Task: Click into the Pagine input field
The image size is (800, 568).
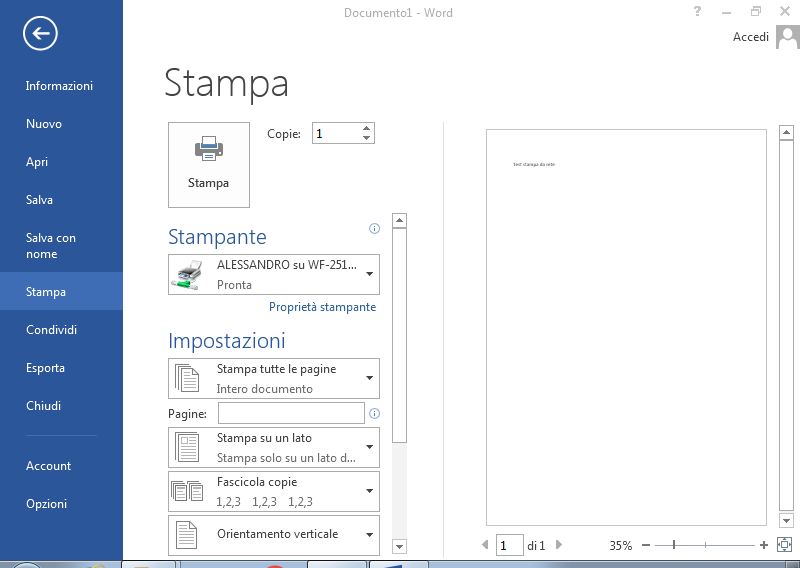Action: click(291, 413)
